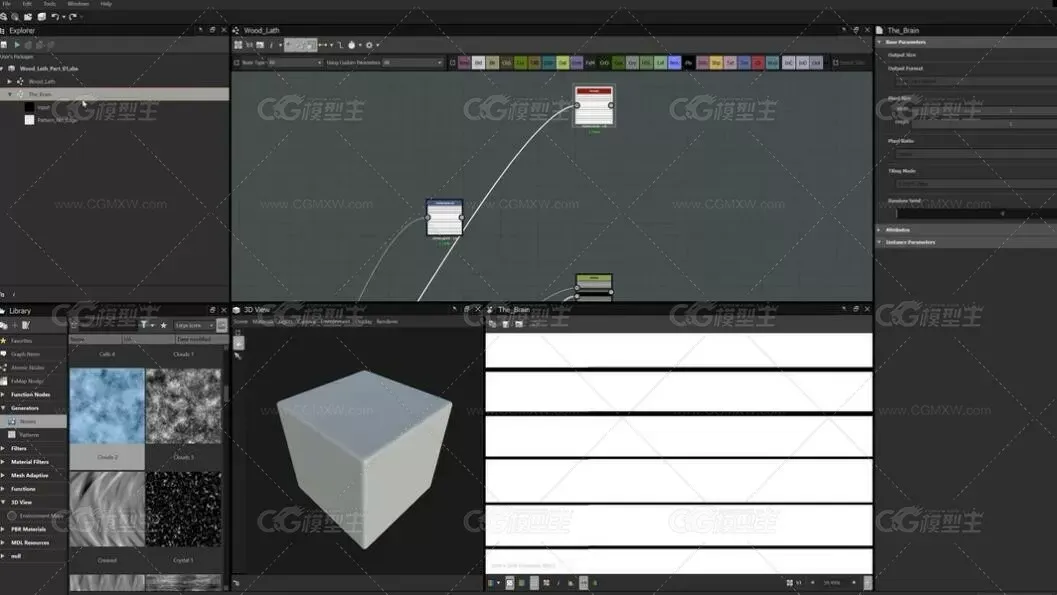Select Patterns under Generators in Library
Screen dimensions: 1057x595
click(x=29, y=435)
